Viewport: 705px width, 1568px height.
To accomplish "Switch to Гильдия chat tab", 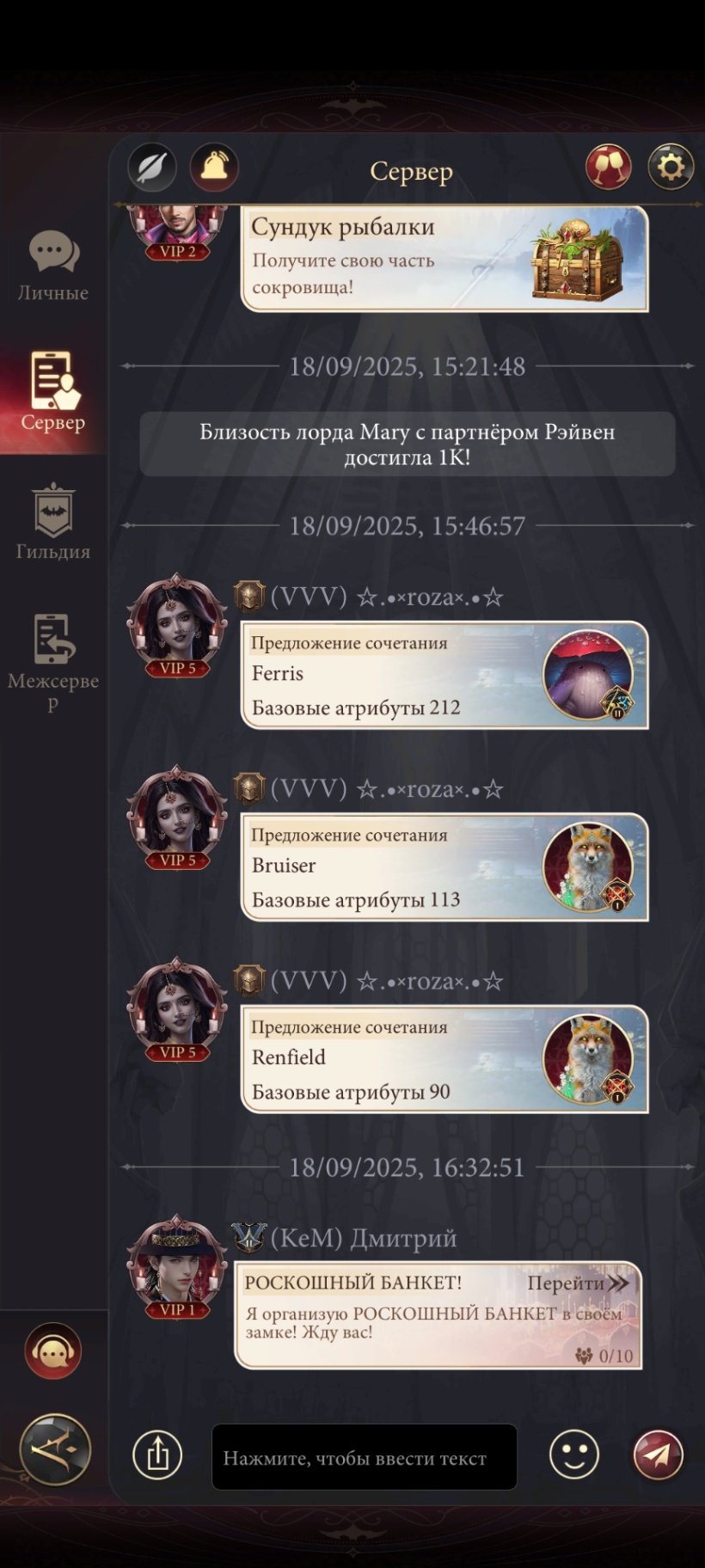I will click(x=53, y=523).
